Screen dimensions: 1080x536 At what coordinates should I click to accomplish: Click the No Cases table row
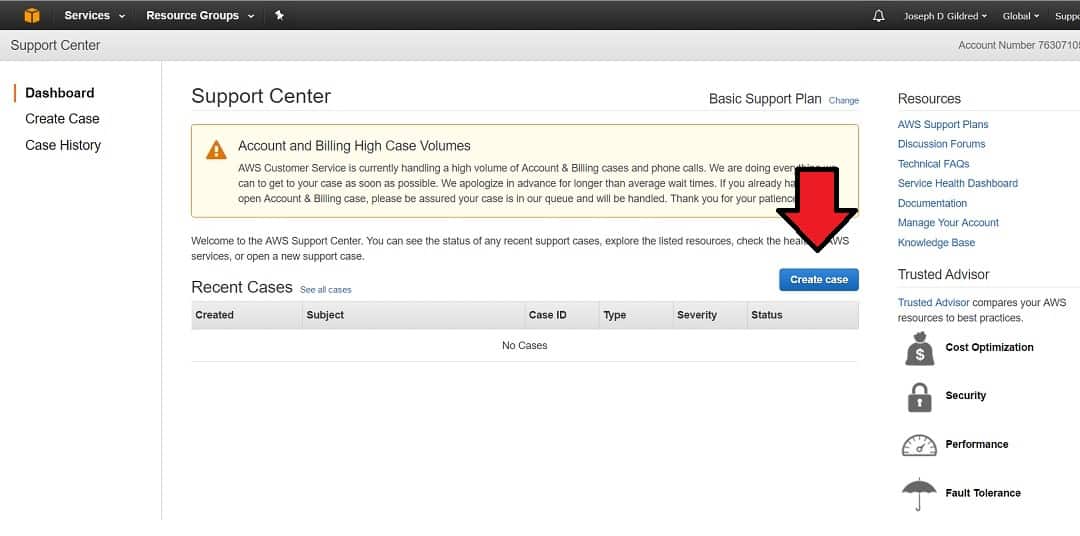(x=525, y=345)
